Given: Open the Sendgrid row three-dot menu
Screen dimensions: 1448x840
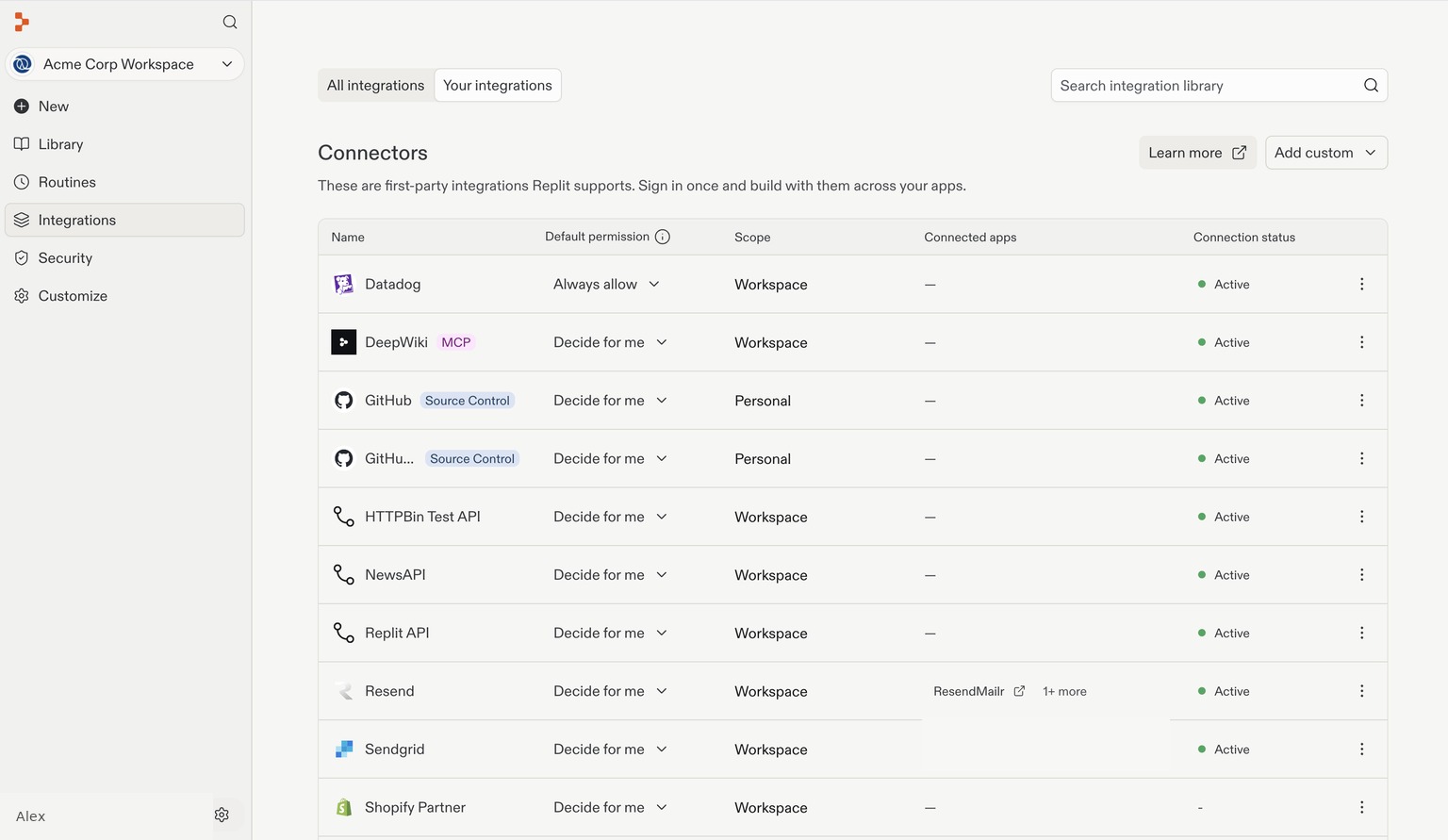Looking at the screenshot, I should (1361, 749).
